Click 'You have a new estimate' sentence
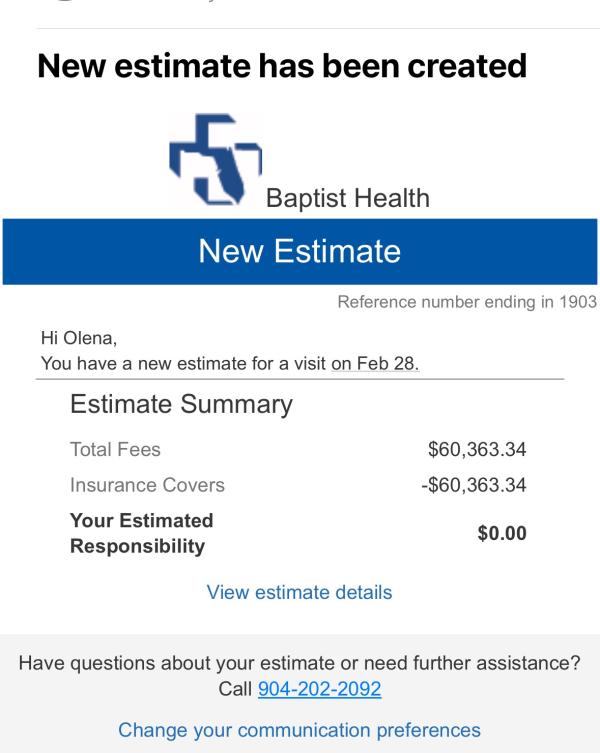This screenshot has height=753, width=600. (230, 363)
